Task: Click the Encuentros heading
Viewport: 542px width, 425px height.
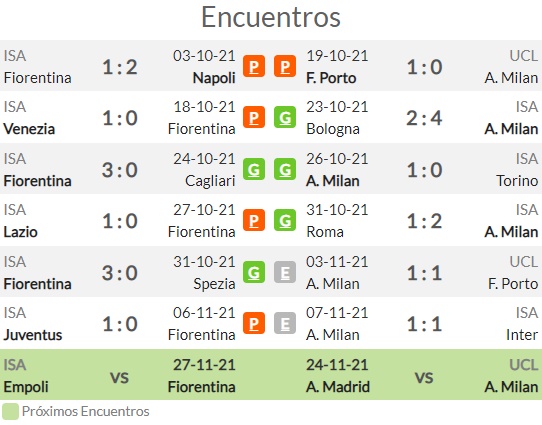Action: point(271,17)
